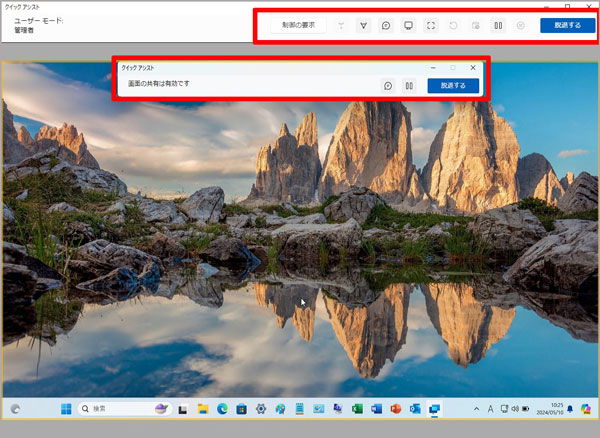Choose the monitor select icon

[x=408, y=26]
